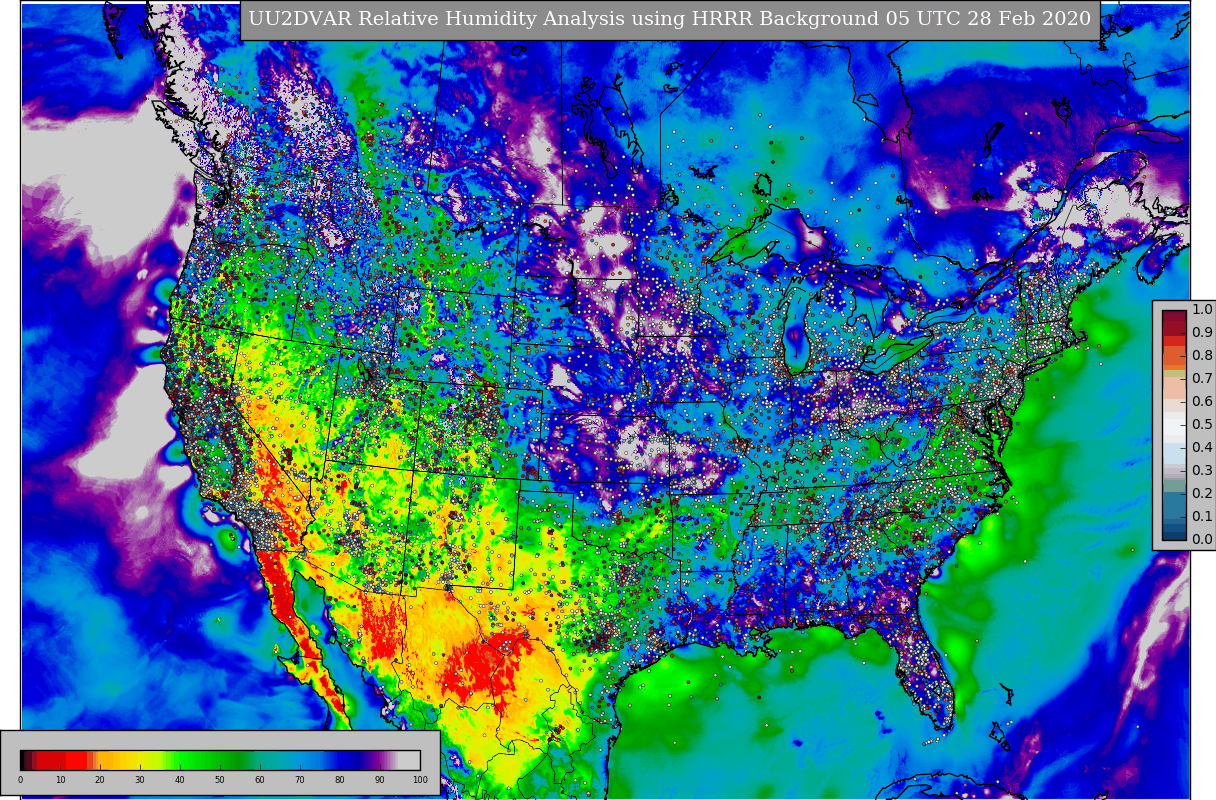This screenshot has width=1216, height=800.
Task: Click the green section of horizontal humidity colorbar
Action: (210, 760)
